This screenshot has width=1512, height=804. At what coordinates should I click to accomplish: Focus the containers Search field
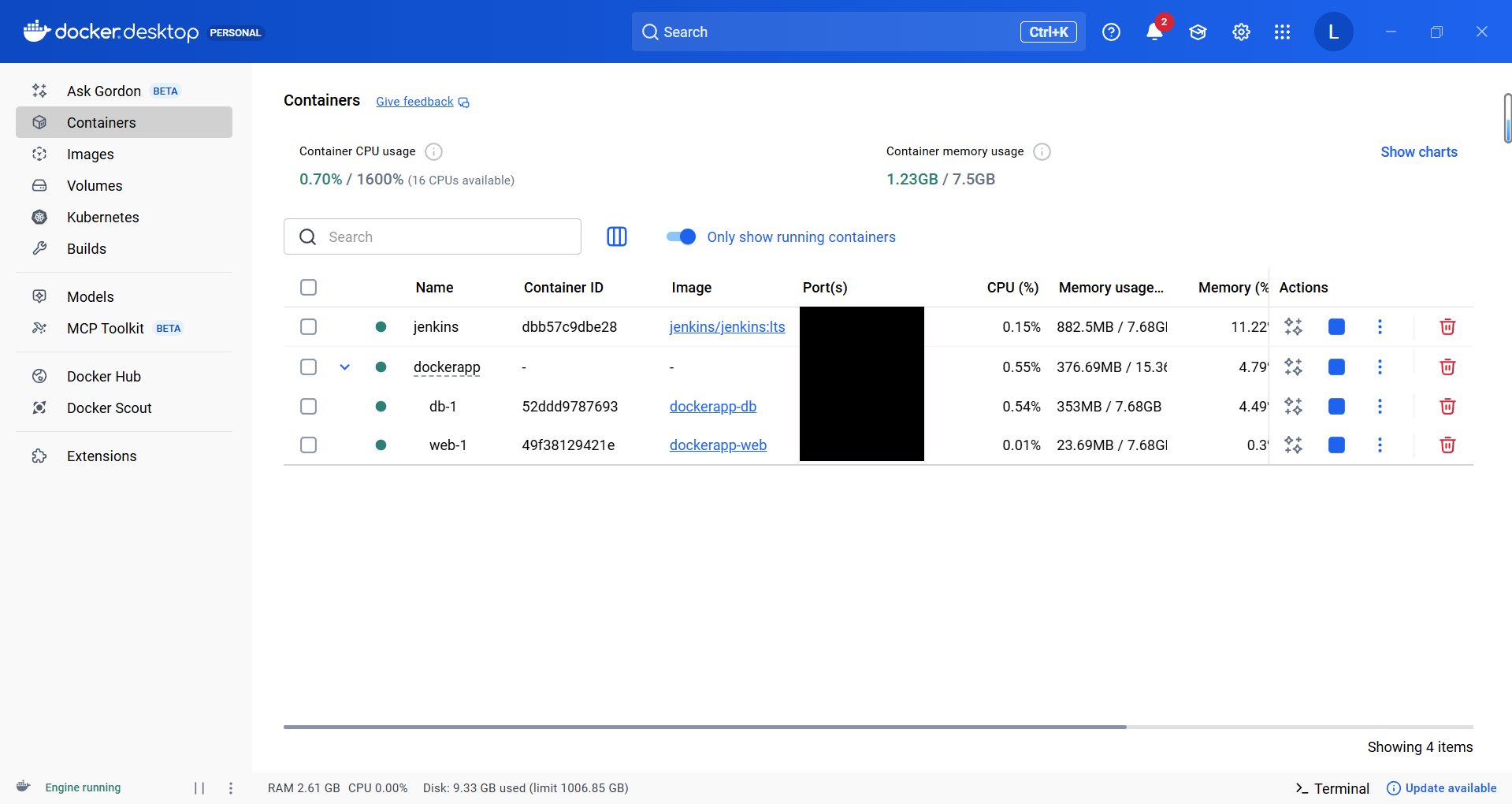(x=433, y=236)
